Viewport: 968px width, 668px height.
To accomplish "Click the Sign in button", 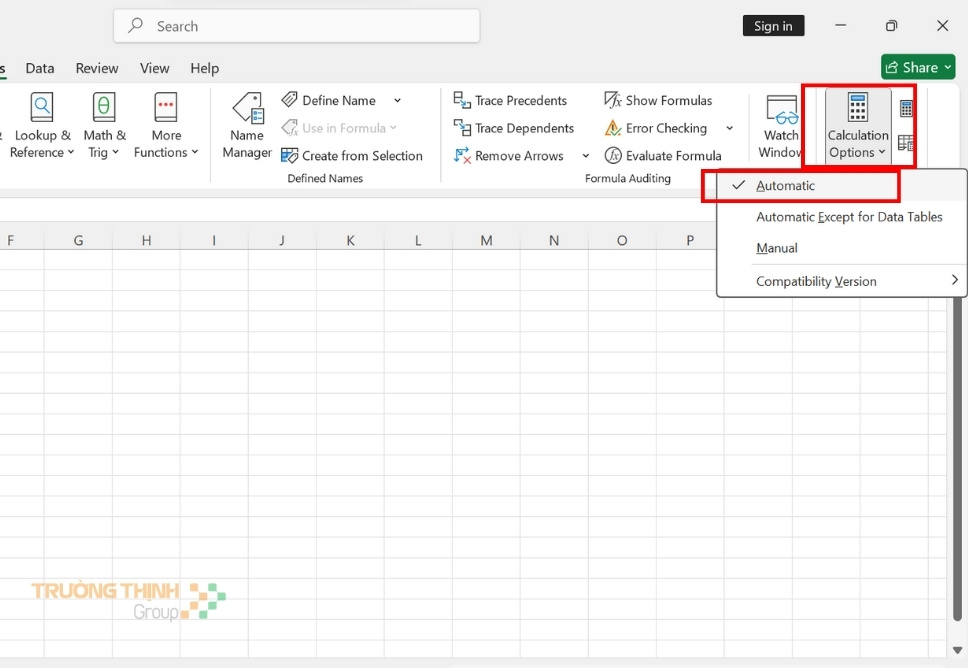I will coord(773,25).
